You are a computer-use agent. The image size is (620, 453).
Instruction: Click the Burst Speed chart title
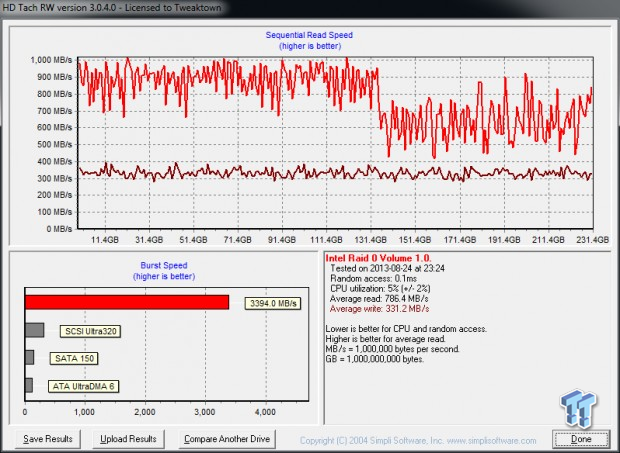164,265
